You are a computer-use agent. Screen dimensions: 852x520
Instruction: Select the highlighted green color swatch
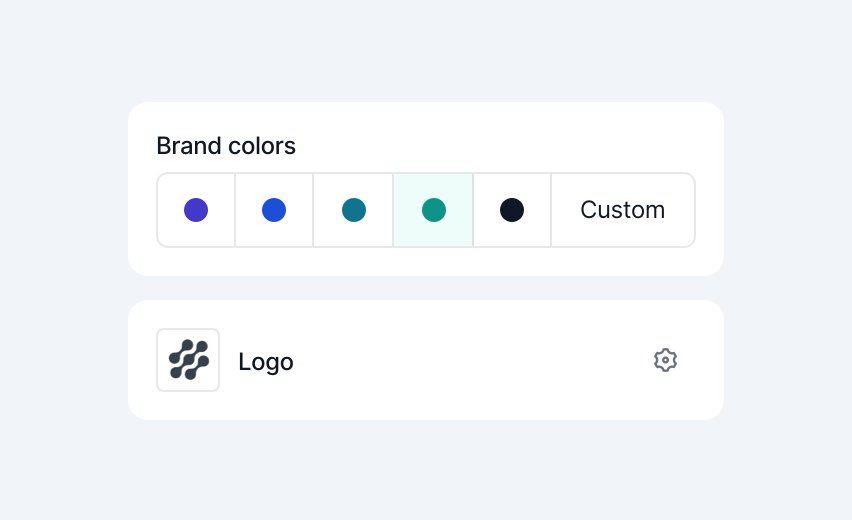click(433, 210)
